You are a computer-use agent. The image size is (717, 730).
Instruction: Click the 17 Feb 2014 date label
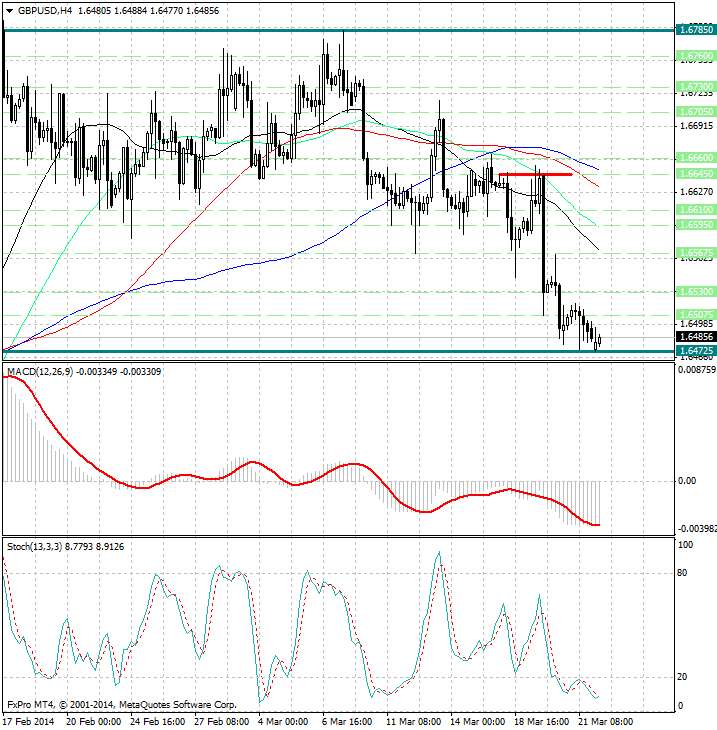tap(31, 720)
